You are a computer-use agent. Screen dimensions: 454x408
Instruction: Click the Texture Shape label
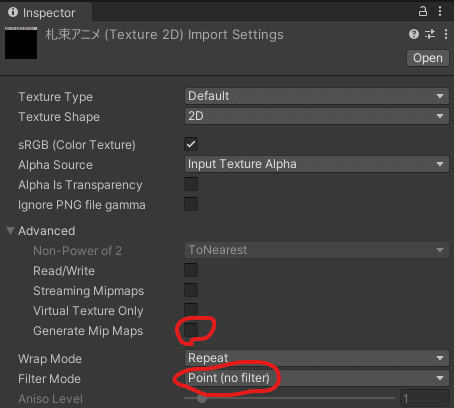click(x=59, y=117)
